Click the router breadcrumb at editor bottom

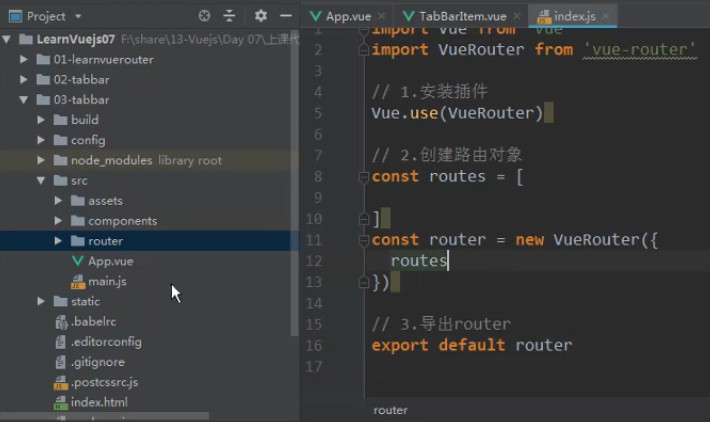click(x=390, y=410)
